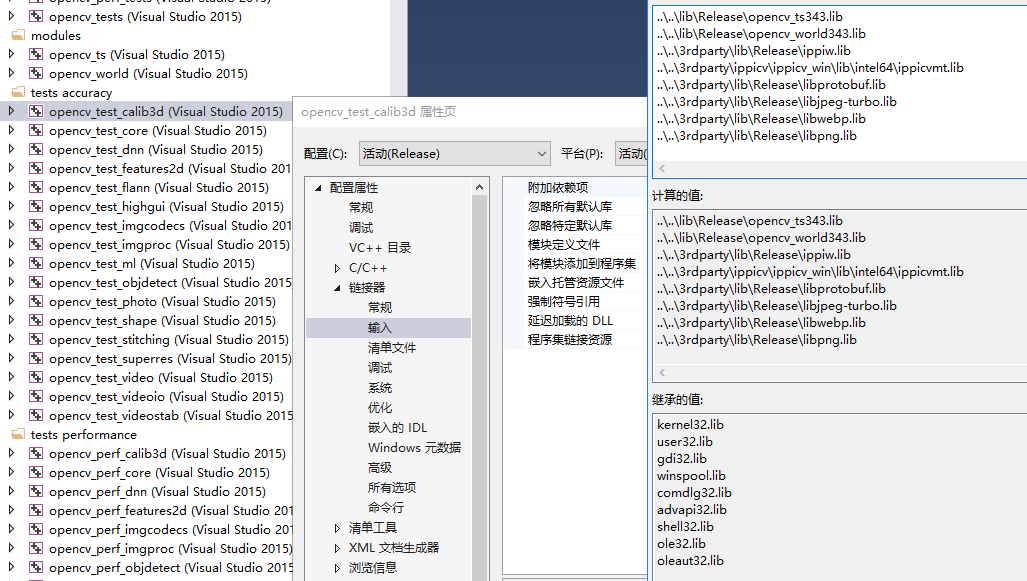This screenshot has height=581, width=1027.
Task: Expand the C/C++ property node
Action: [337, 268]
